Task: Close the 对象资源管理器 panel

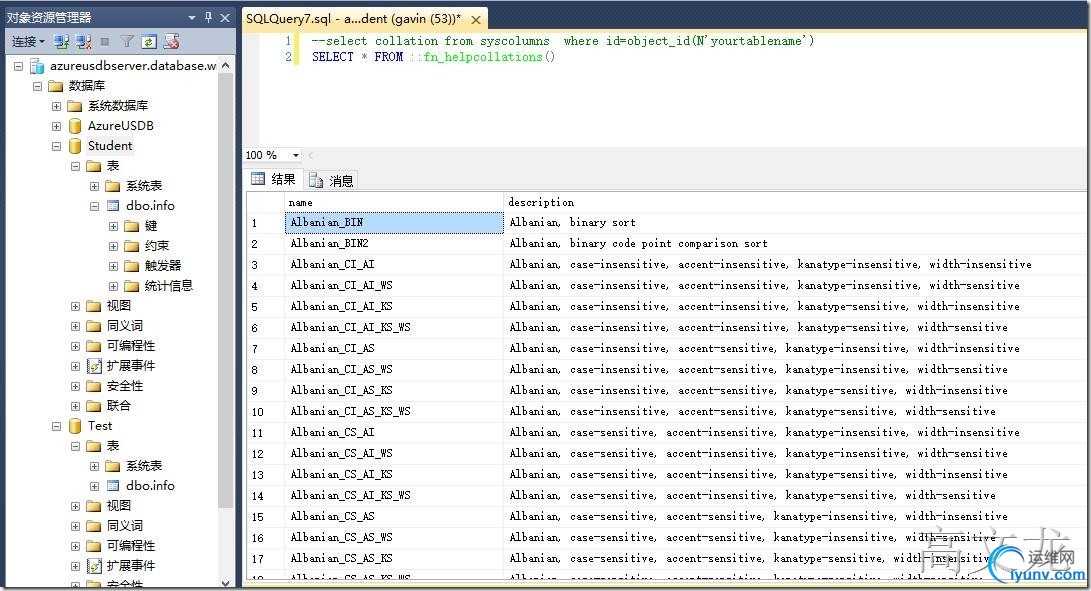Action: click(x=225, y=17)
